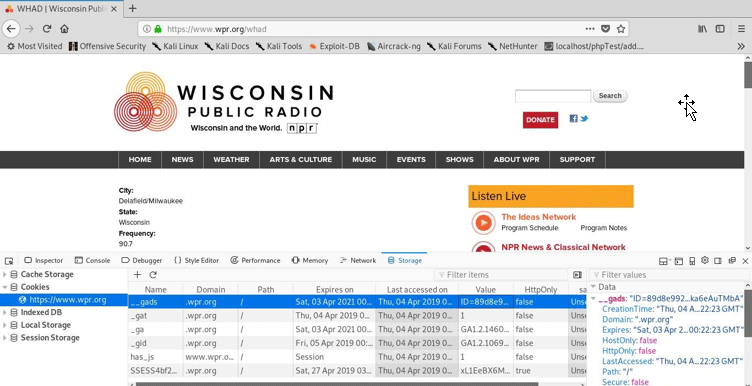Sort cookies by Expires on column
Screen dimensions: 752x386
[334, 289]
